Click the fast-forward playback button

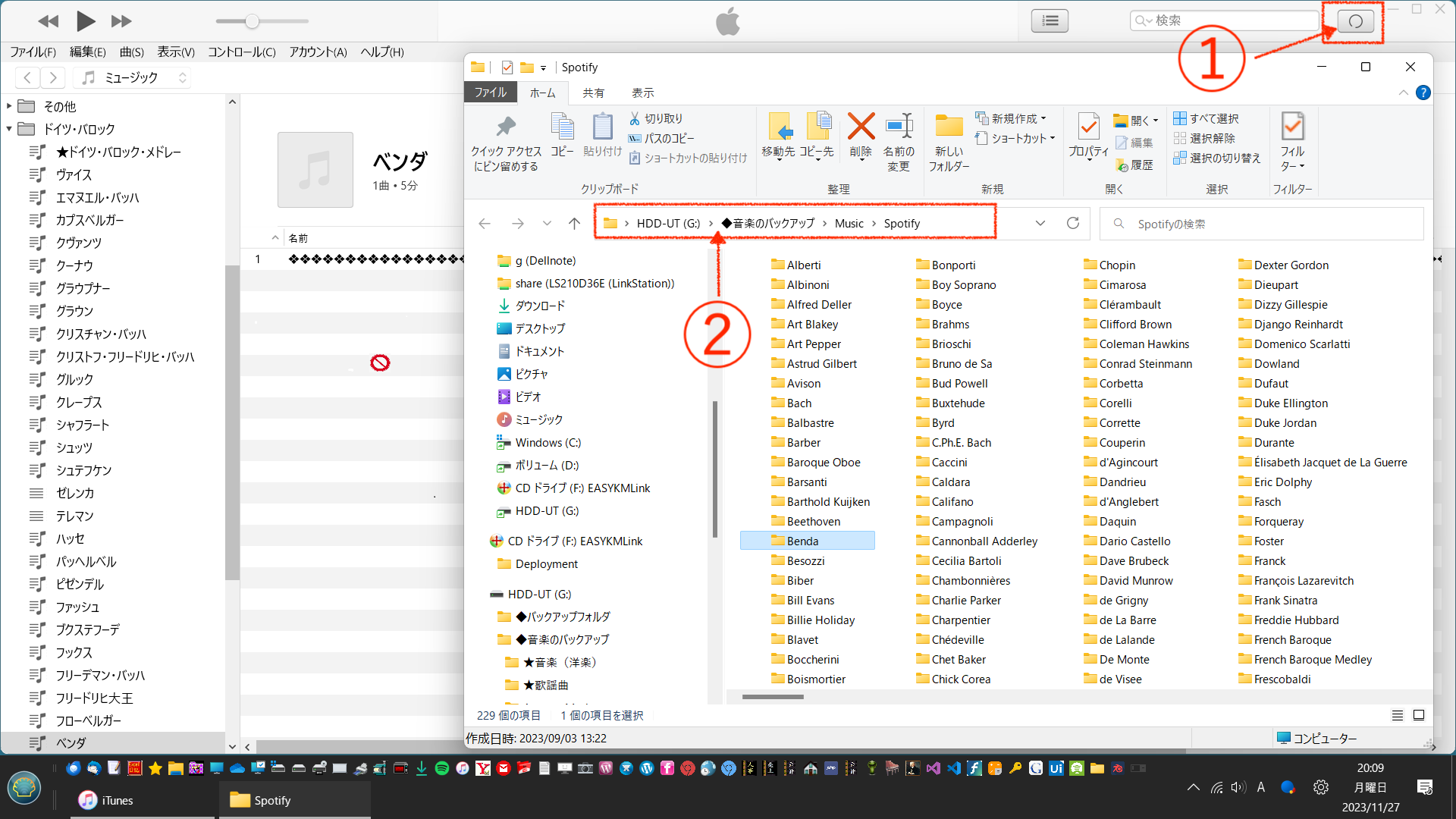(121, 21)
